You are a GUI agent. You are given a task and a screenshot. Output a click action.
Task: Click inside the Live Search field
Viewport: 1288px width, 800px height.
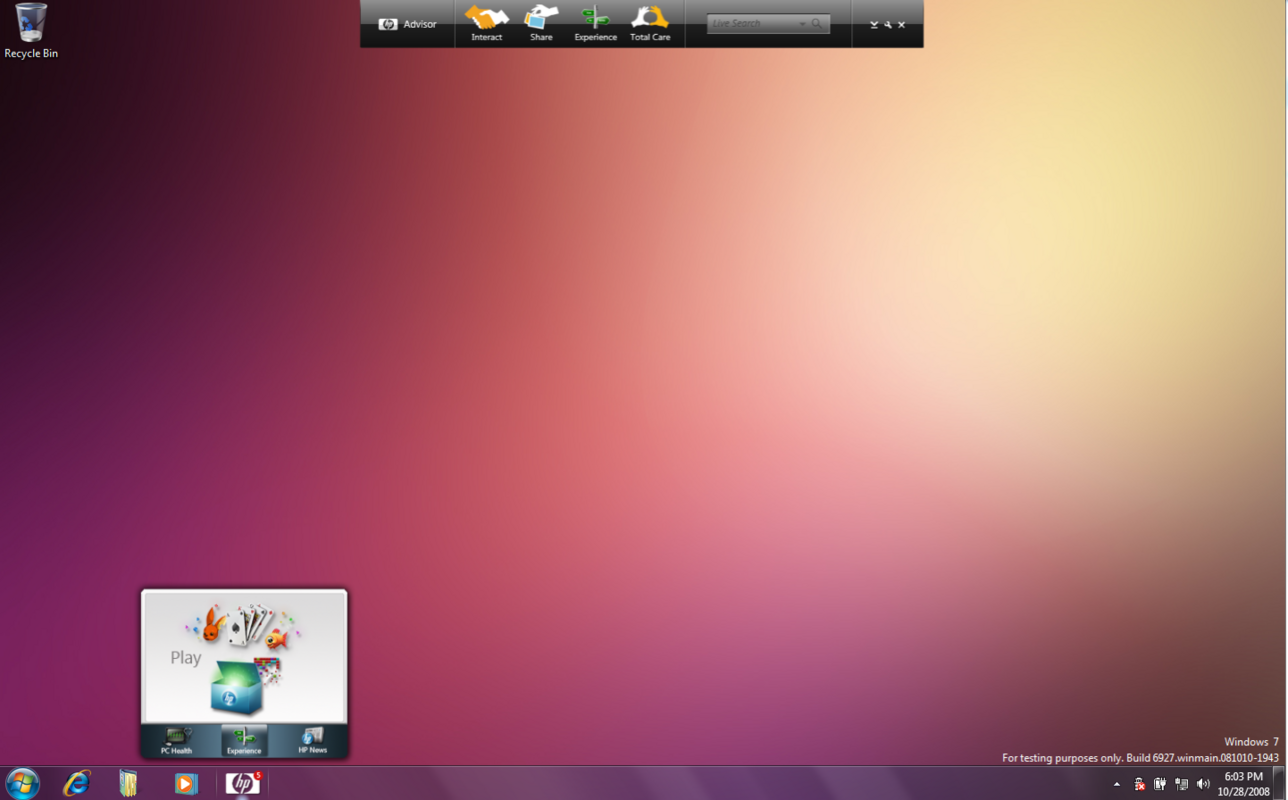[752, 23]
